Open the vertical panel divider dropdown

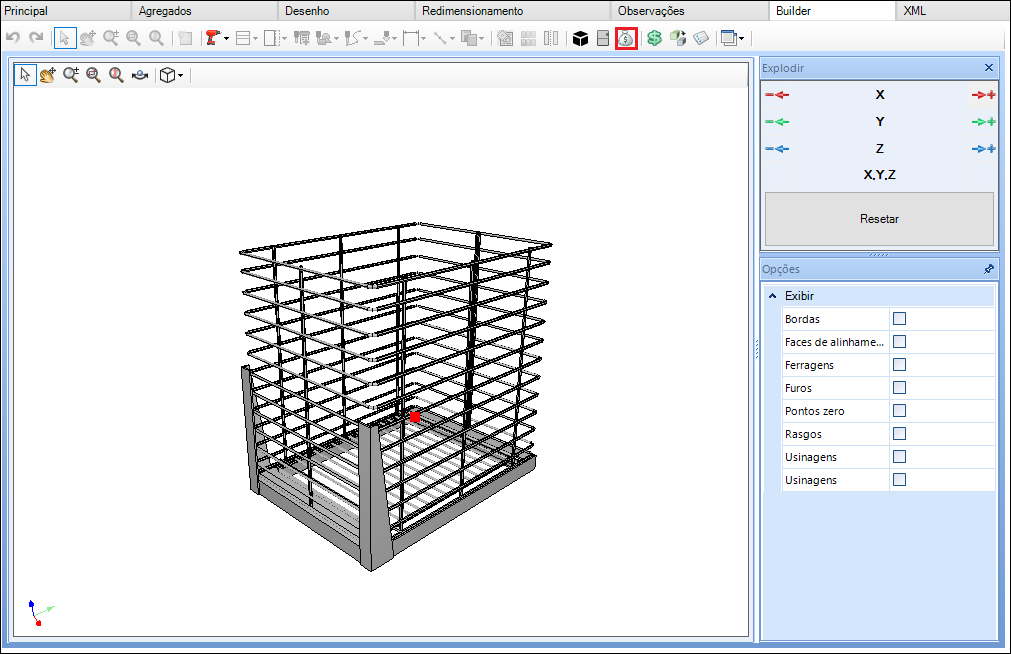pos(284,39)
